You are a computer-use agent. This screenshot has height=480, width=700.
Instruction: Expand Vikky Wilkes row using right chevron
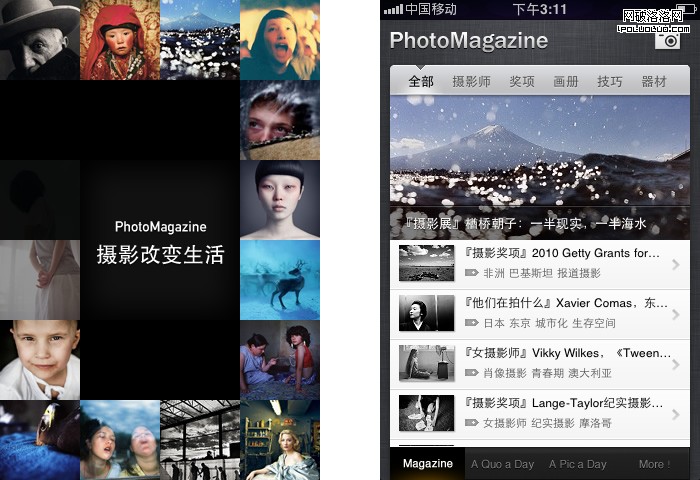(x=676, y=365)
